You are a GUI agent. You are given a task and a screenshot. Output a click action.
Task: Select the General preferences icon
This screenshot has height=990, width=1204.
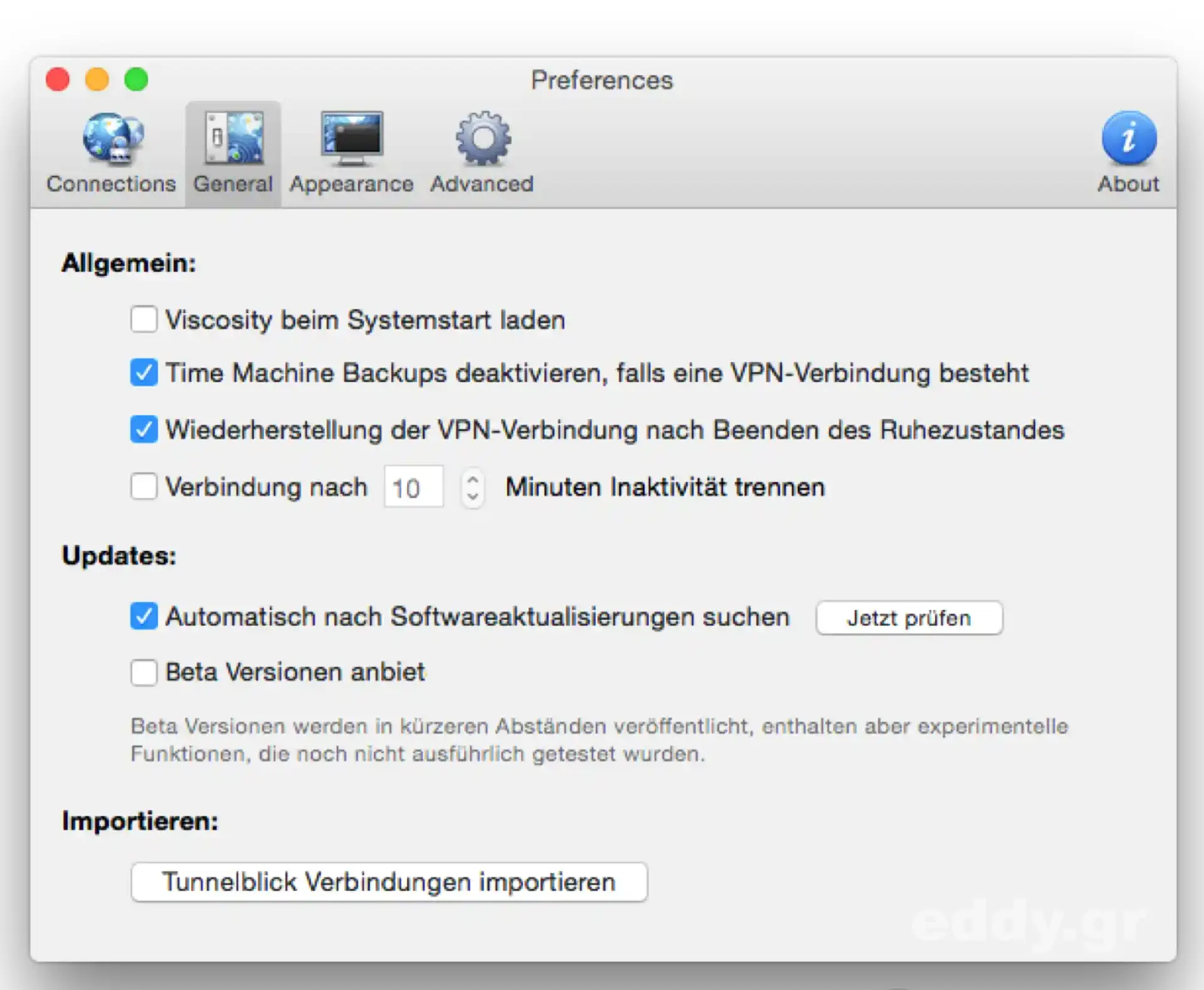(x=233, y=139)
